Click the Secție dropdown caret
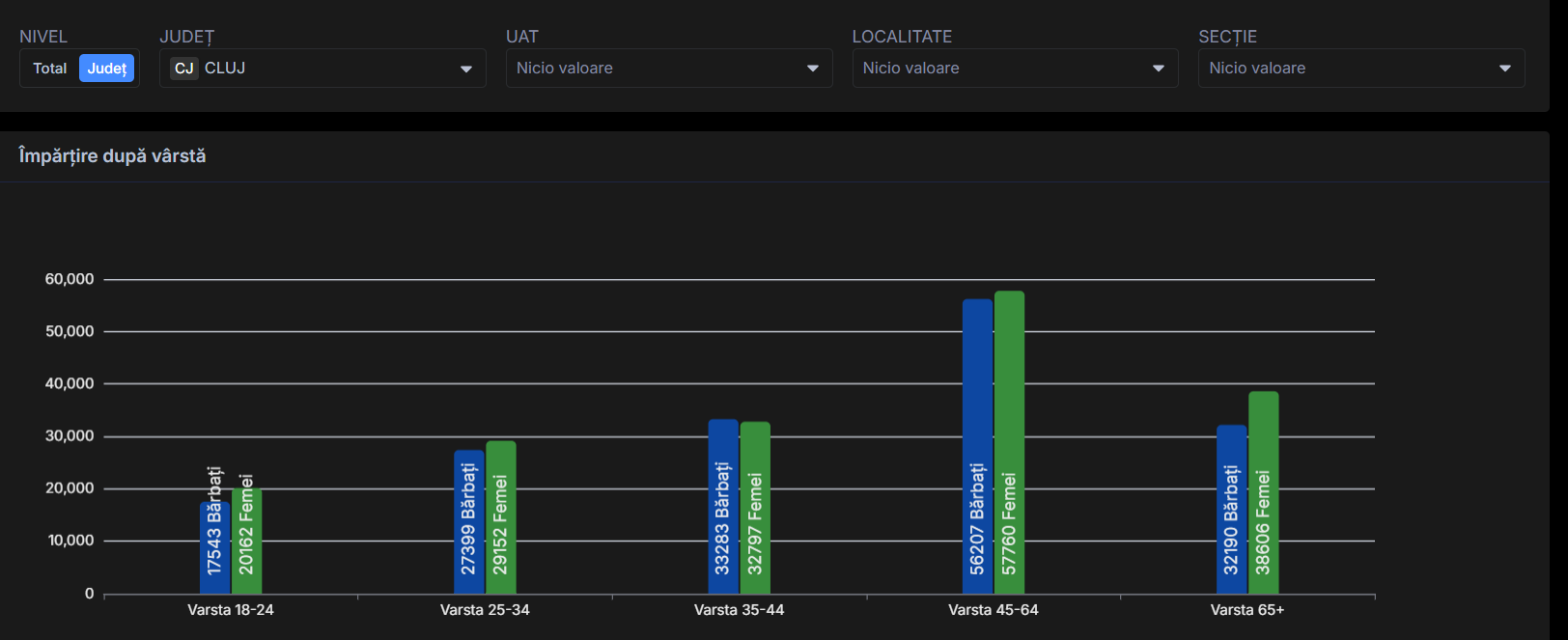This screenshot has width=1568, height=640. click(x=1505, y=69)
